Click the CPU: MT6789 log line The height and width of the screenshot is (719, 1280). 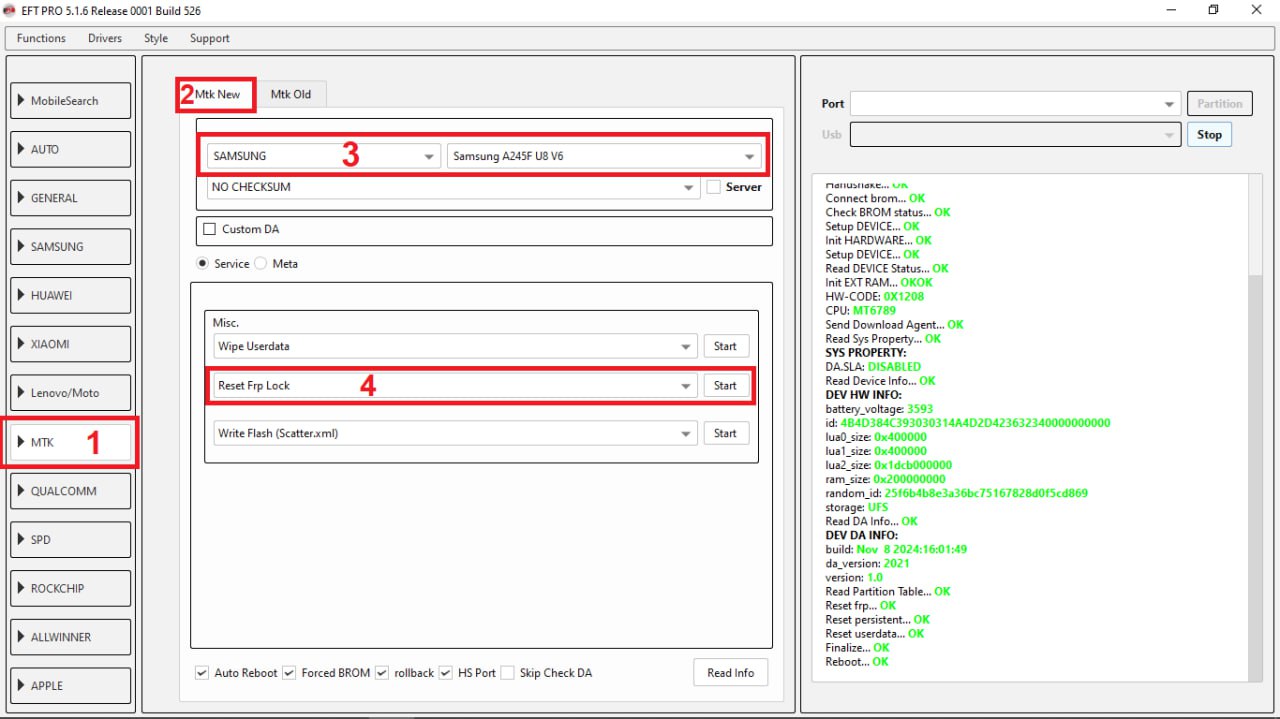coord(861,311)
